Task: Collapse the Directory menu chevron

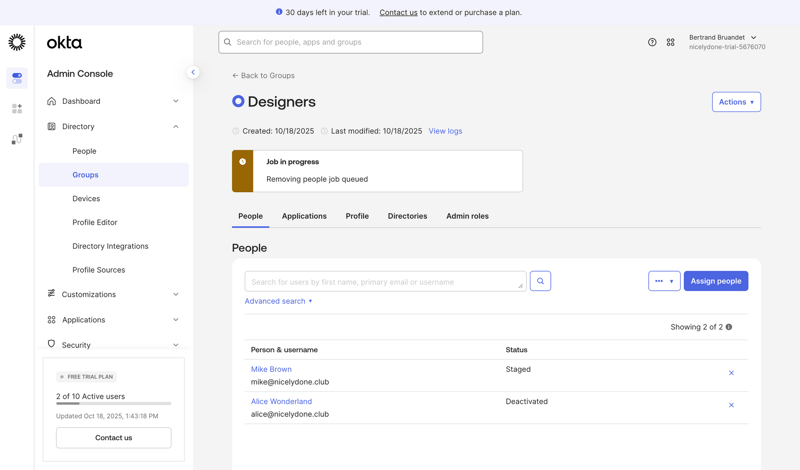Action: click(x=176, y=127)
